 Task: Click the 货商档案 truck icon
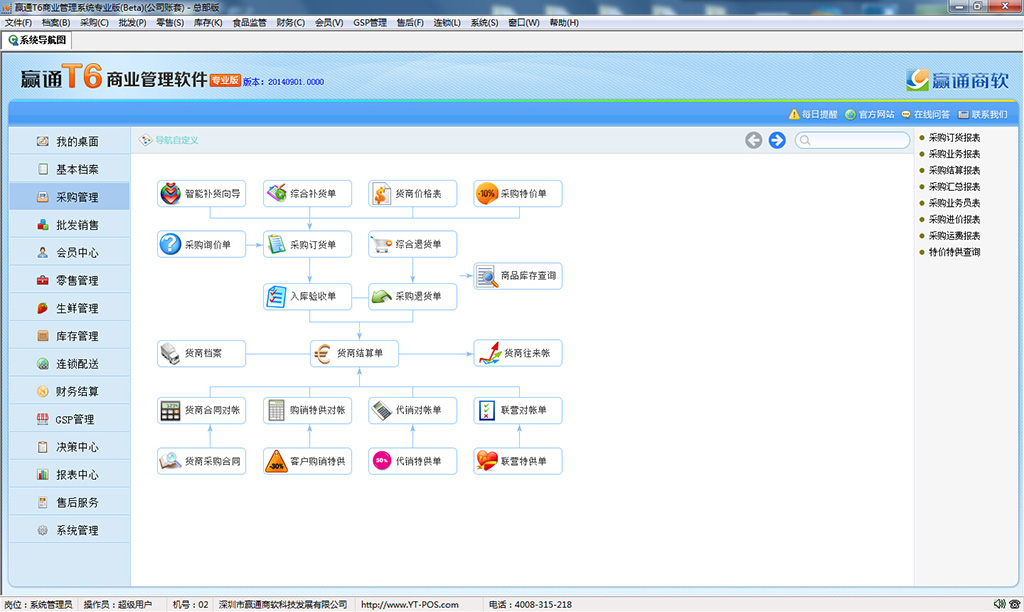click(x=170, y=353)
